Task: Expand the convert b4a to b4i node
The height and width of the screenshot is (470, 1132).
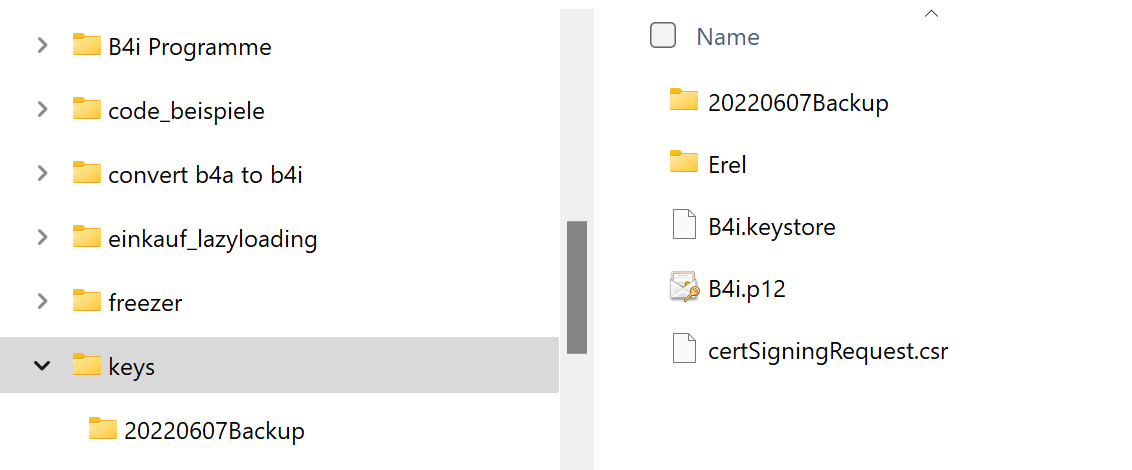Action: click(42, 174)
